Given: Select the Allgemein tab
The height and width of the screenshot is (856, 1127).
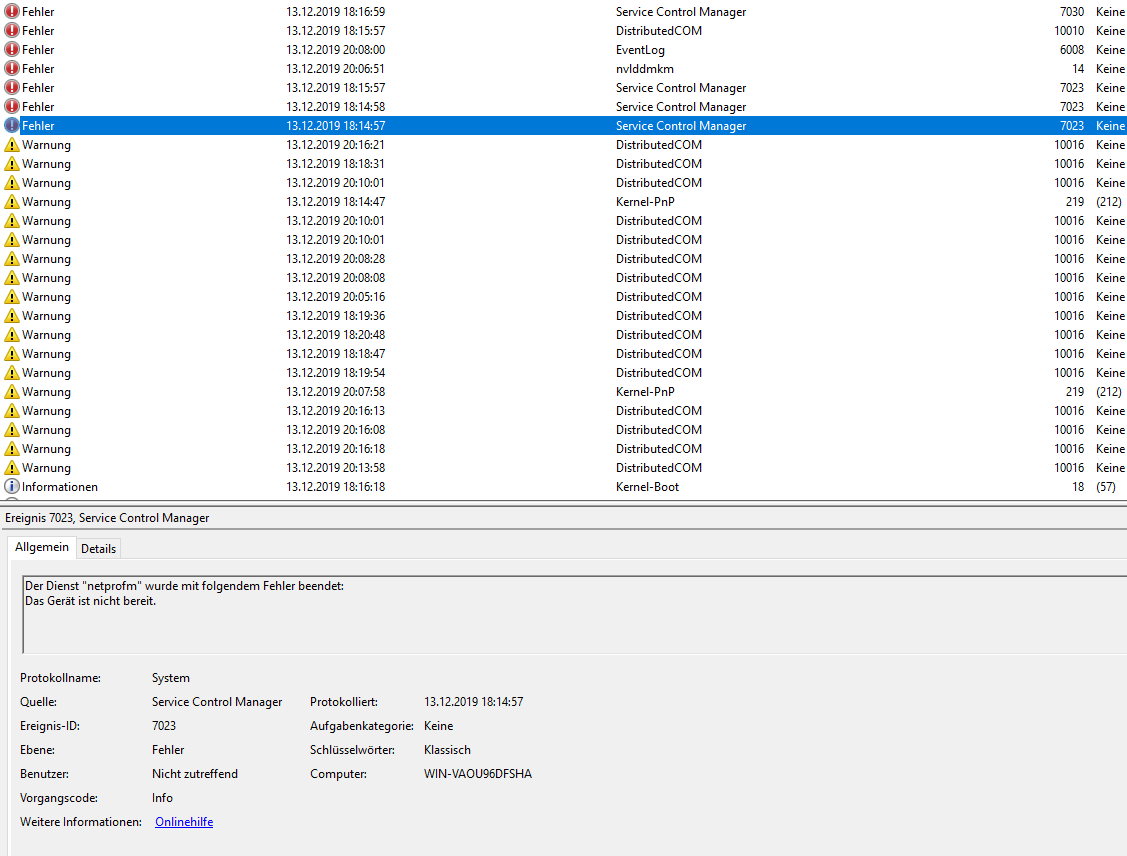Looking at the screenshot, I should 42,547.
